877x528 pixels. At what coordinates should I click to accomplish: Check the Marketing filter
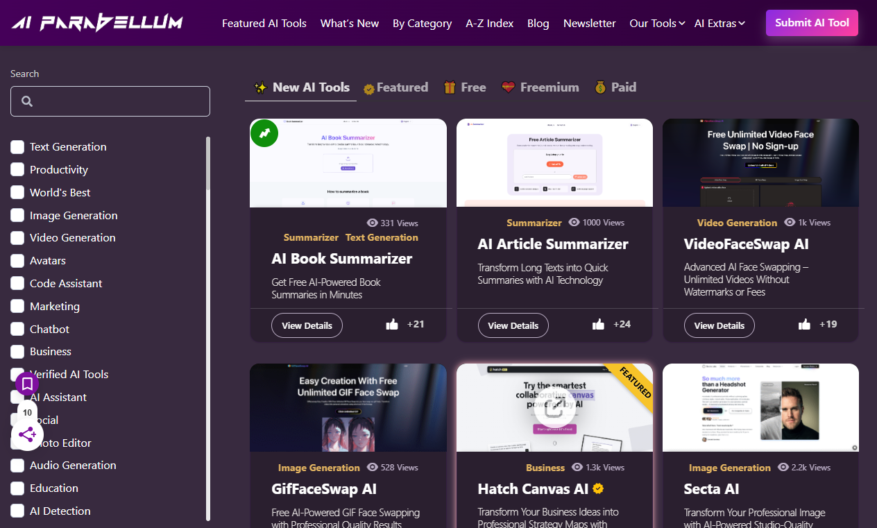point(17,306)
